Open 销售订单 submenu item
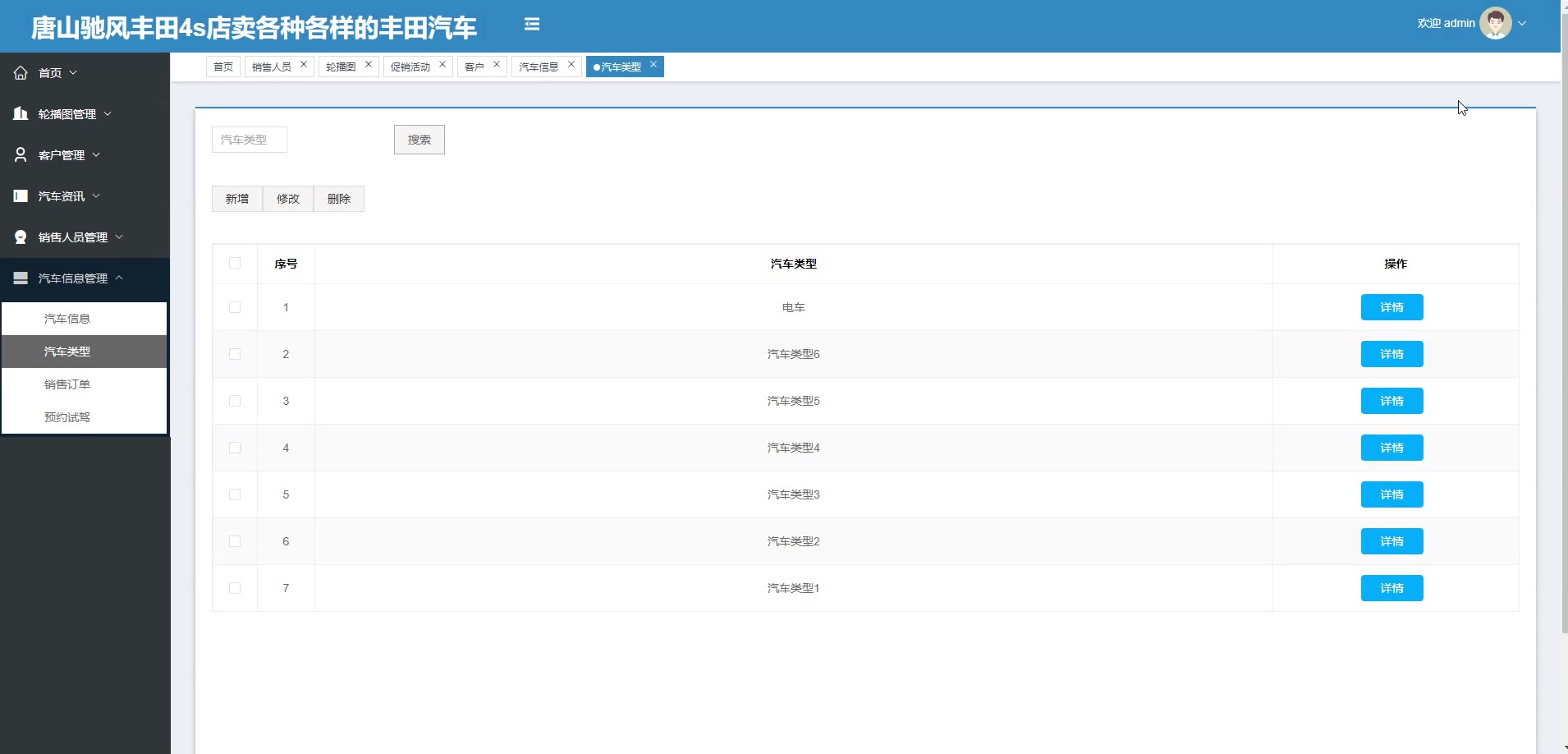 click(x=85, y=384)
